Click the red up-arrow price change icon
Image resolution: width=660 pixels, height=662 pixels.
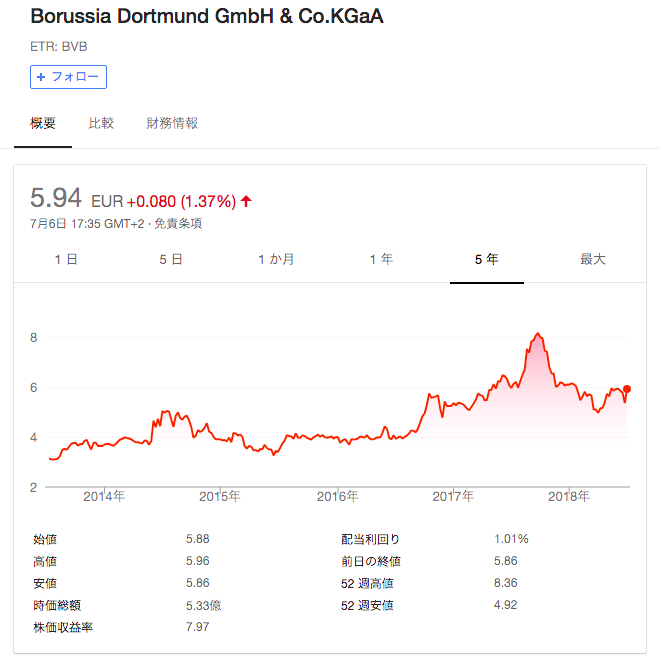(246, 201)
